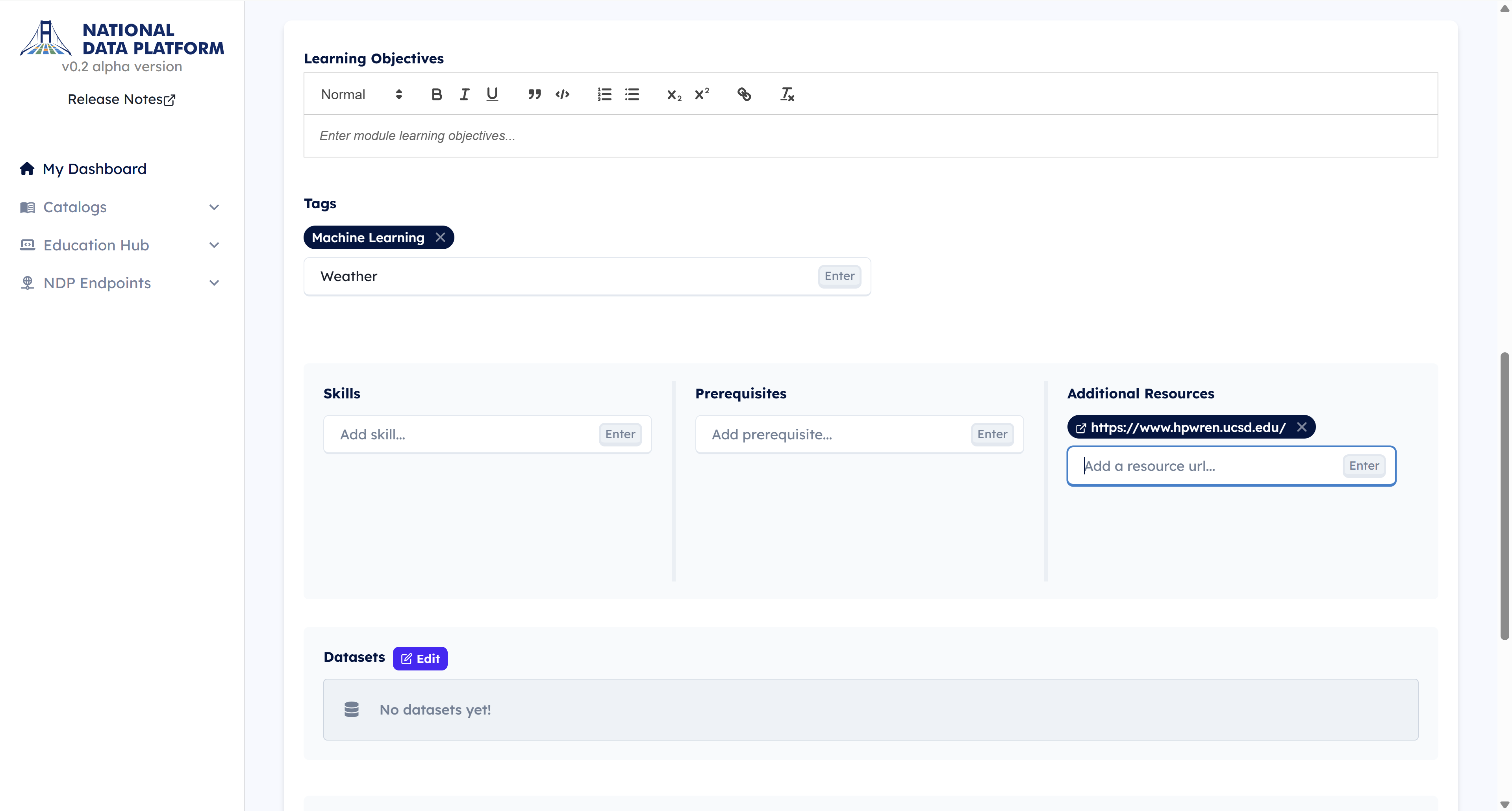Click the Datasets Edit button
1512x811 pixels.
tap(420, 658)
